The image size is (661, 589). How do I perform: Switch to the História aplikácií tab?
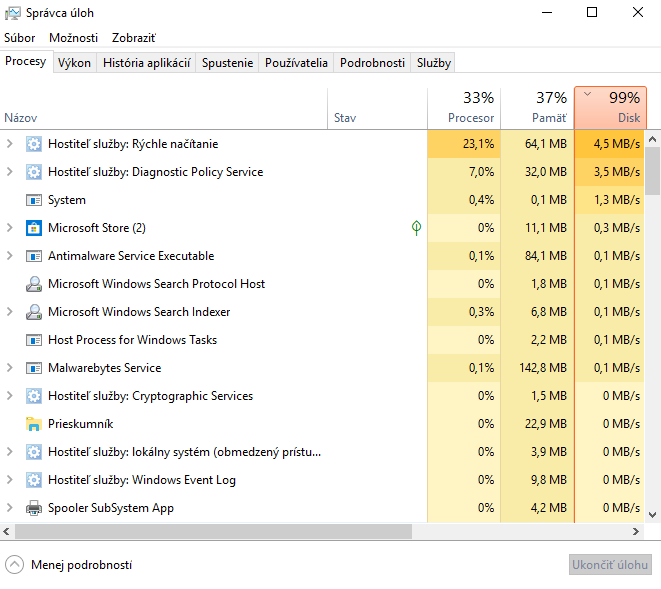tap(146, 63)
